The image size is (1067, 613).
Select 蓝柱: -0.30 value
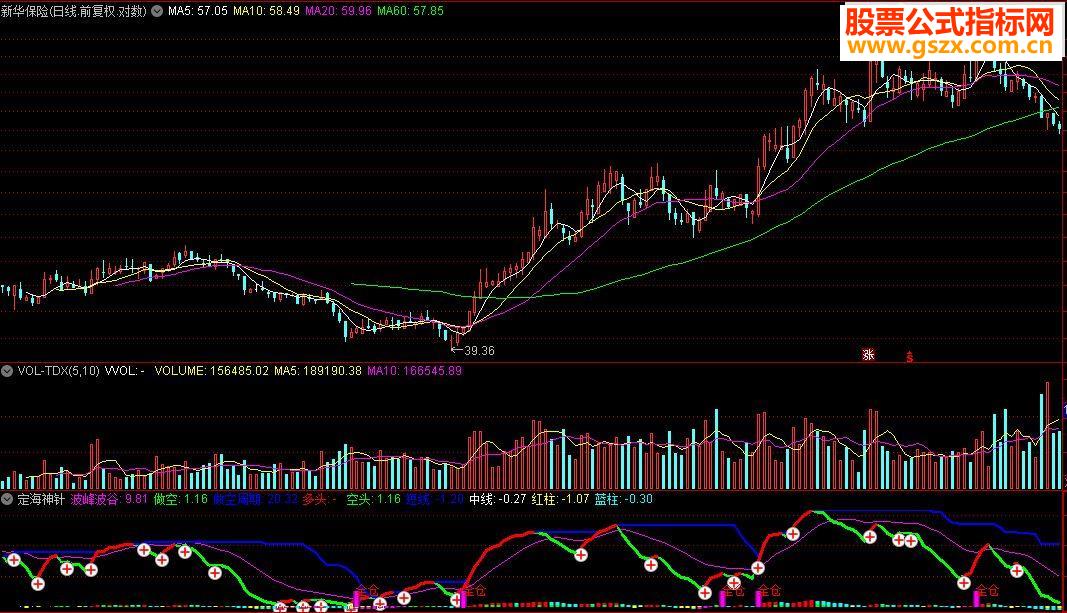tap(623, 499)
